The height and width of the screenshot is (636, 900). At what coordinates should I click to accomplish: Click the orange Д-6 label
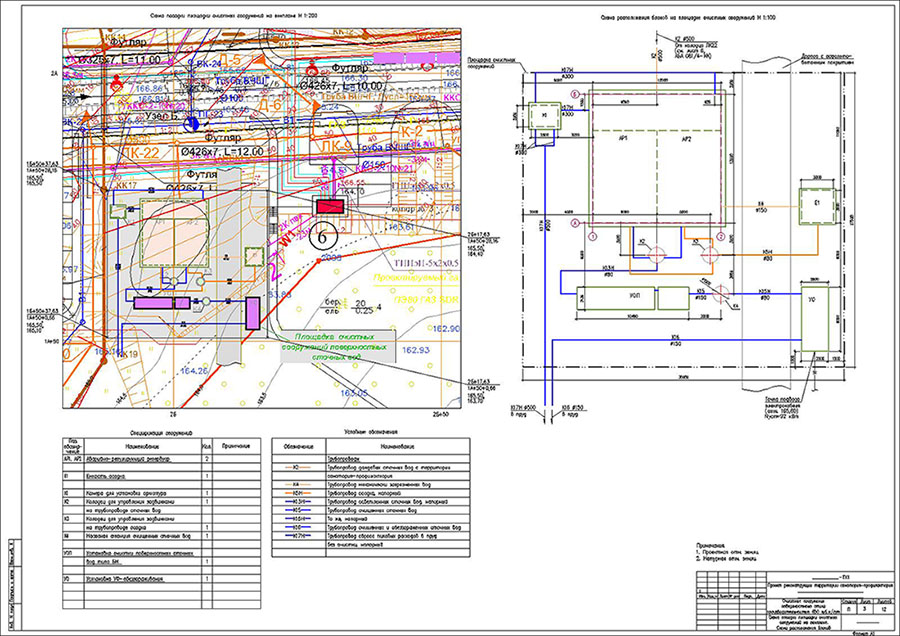tap(270, 106)
